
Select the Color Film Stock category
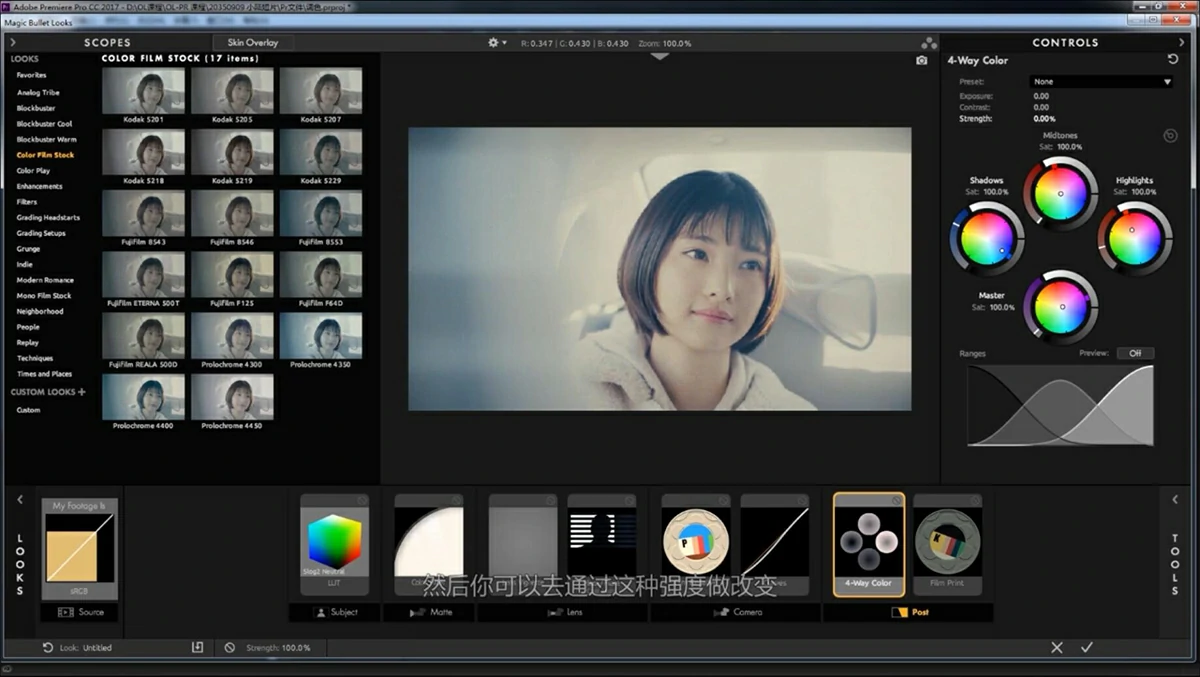pos(45,155)
